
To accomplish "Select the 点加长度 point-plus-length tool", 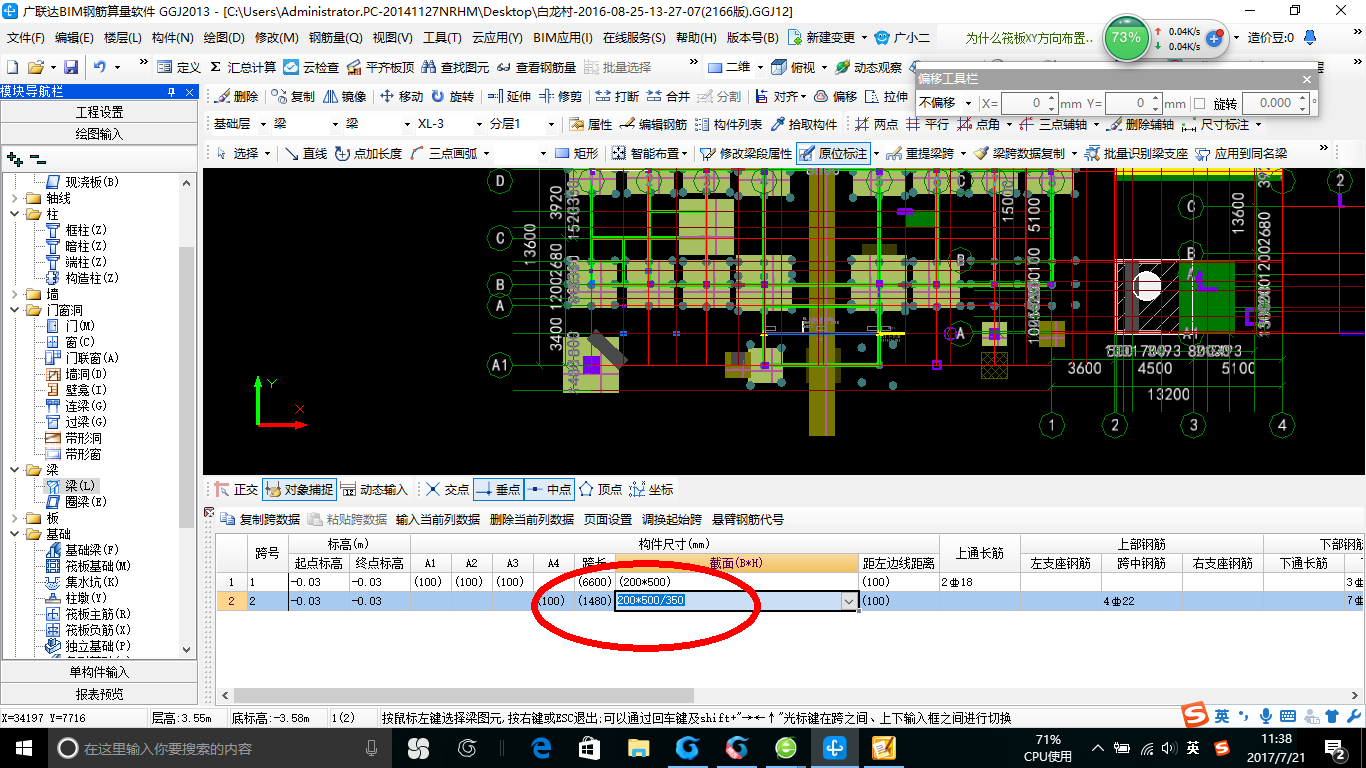I will [369, 154].
